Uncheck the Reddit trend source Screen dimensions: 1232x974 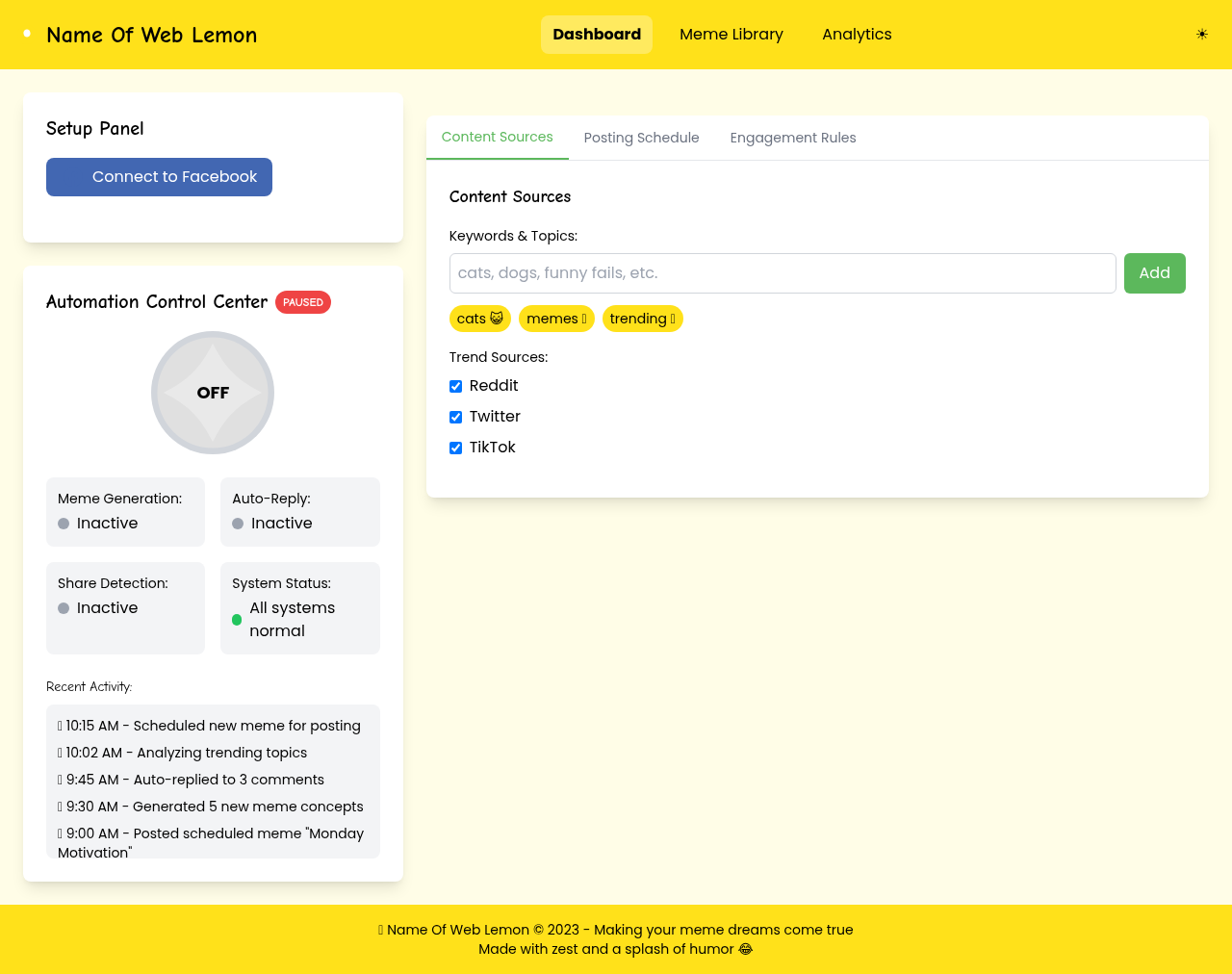pos(455,386)
